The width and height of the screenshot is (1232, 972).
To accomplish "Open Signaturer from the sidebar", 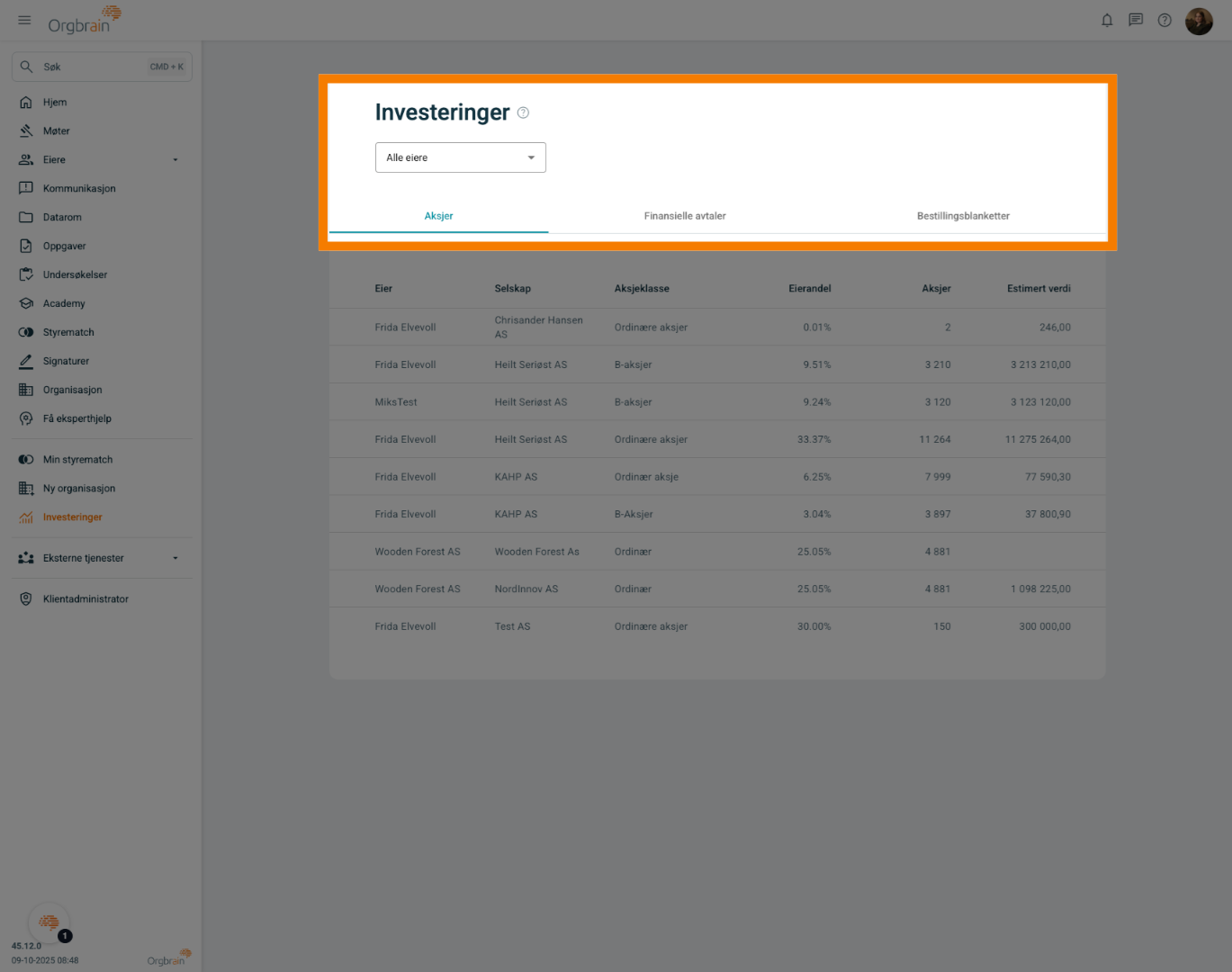I will [66, 362].
